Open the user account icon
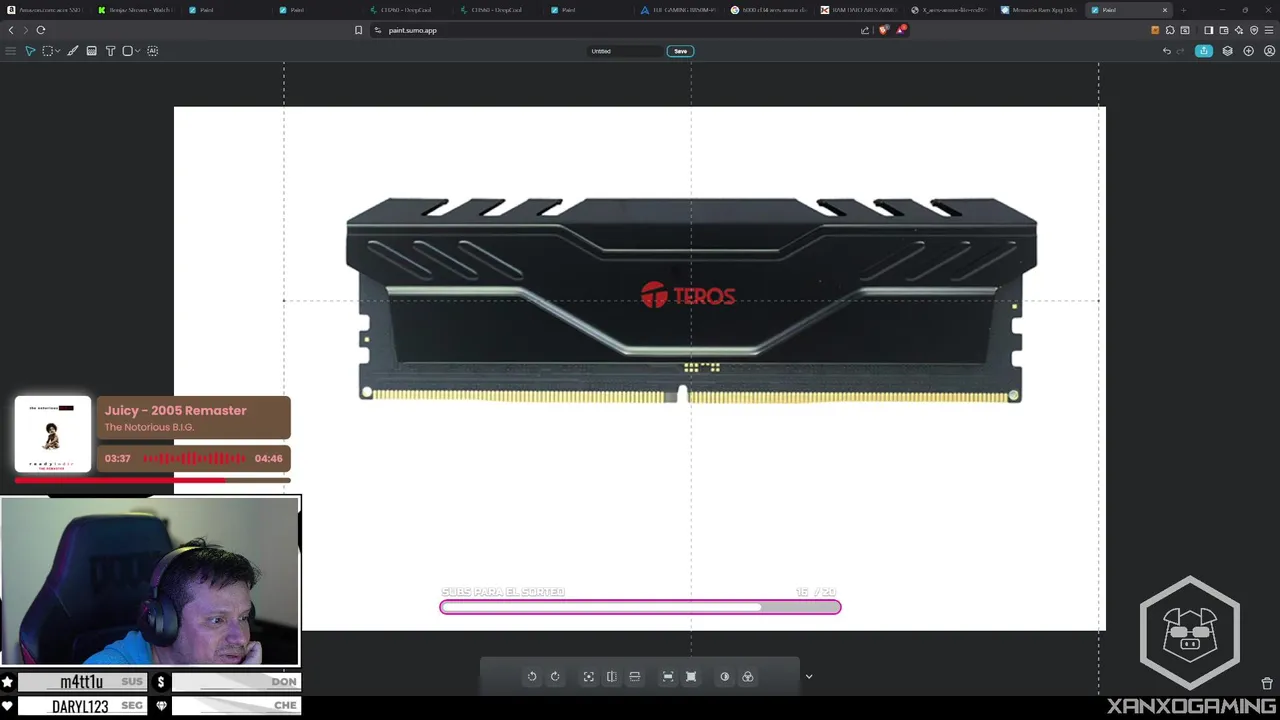Viewport: 1280px width, 720px height. 1270,51
